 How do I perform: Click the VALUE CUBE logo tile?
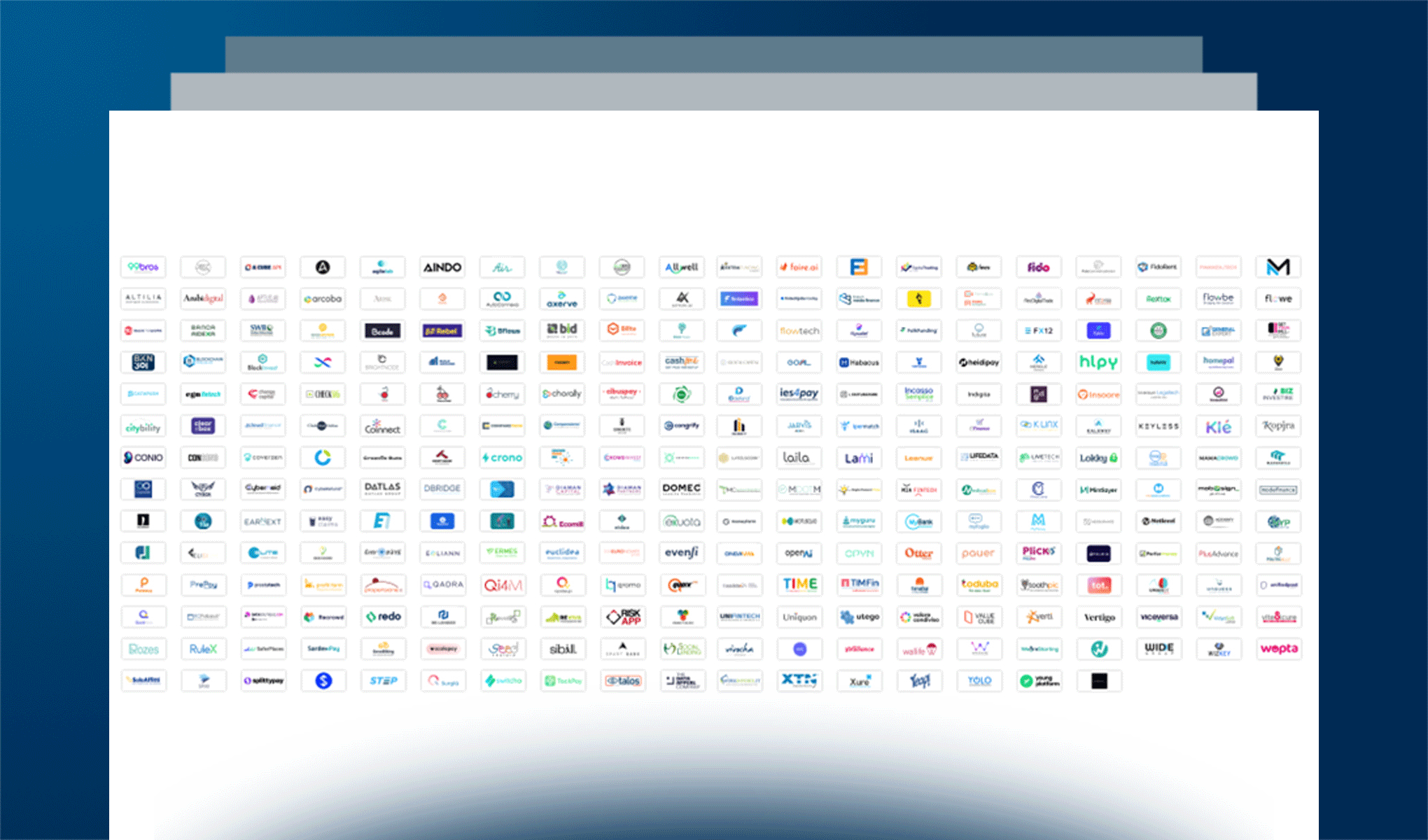tap(979, 617)
